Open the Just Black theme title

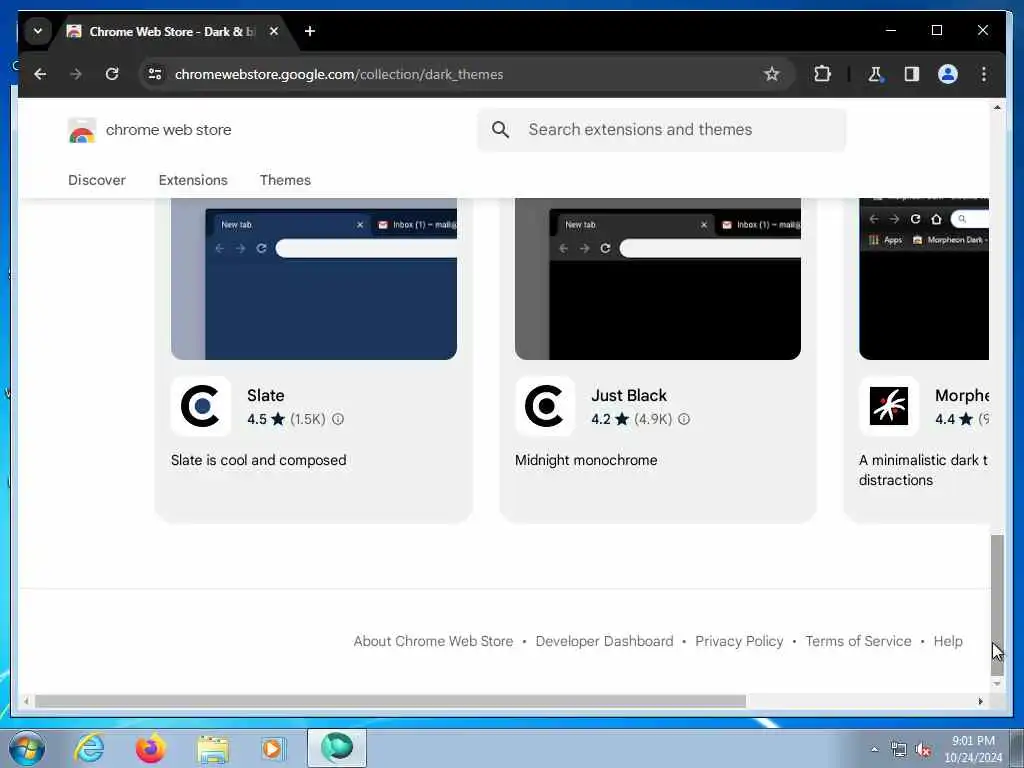pos(629,396)
